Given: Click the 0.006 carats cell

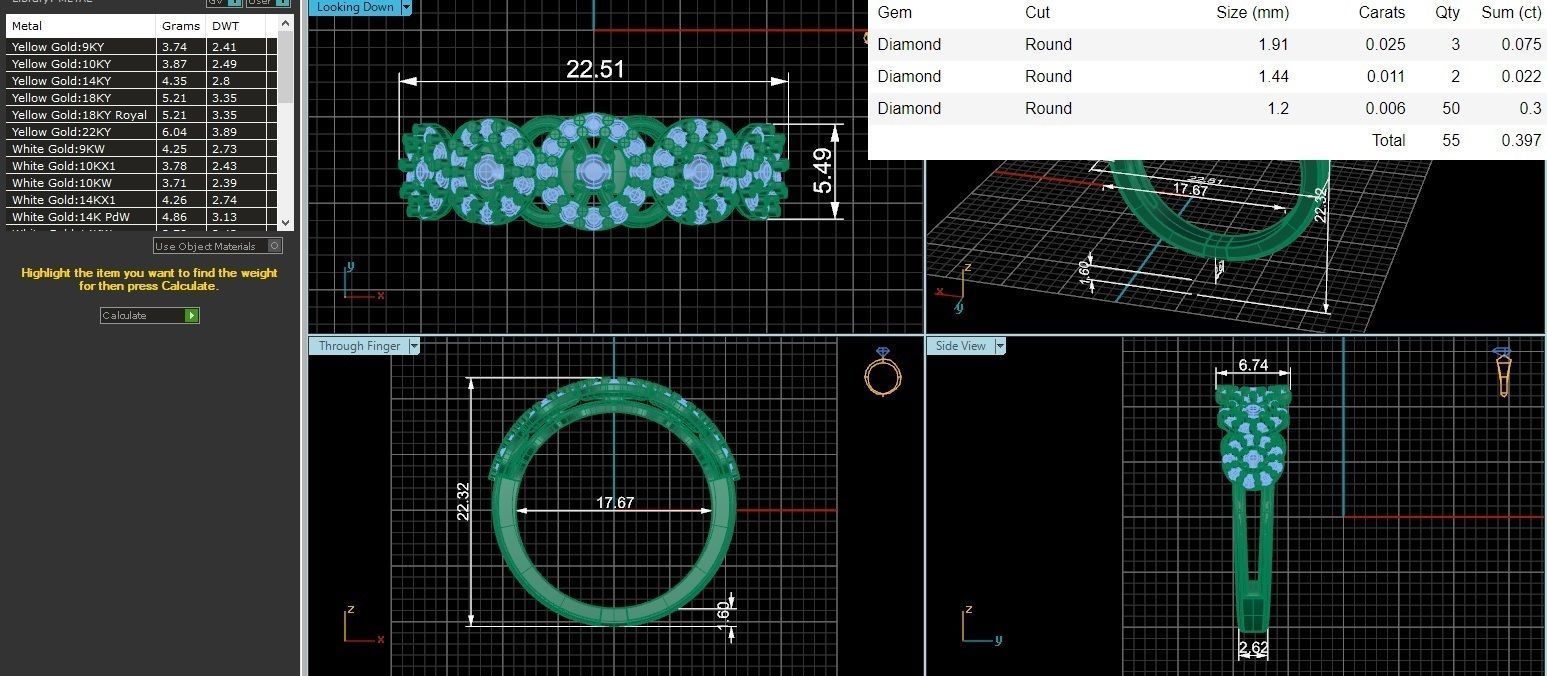Looking at the screenshot, I should coord(1385,108).
